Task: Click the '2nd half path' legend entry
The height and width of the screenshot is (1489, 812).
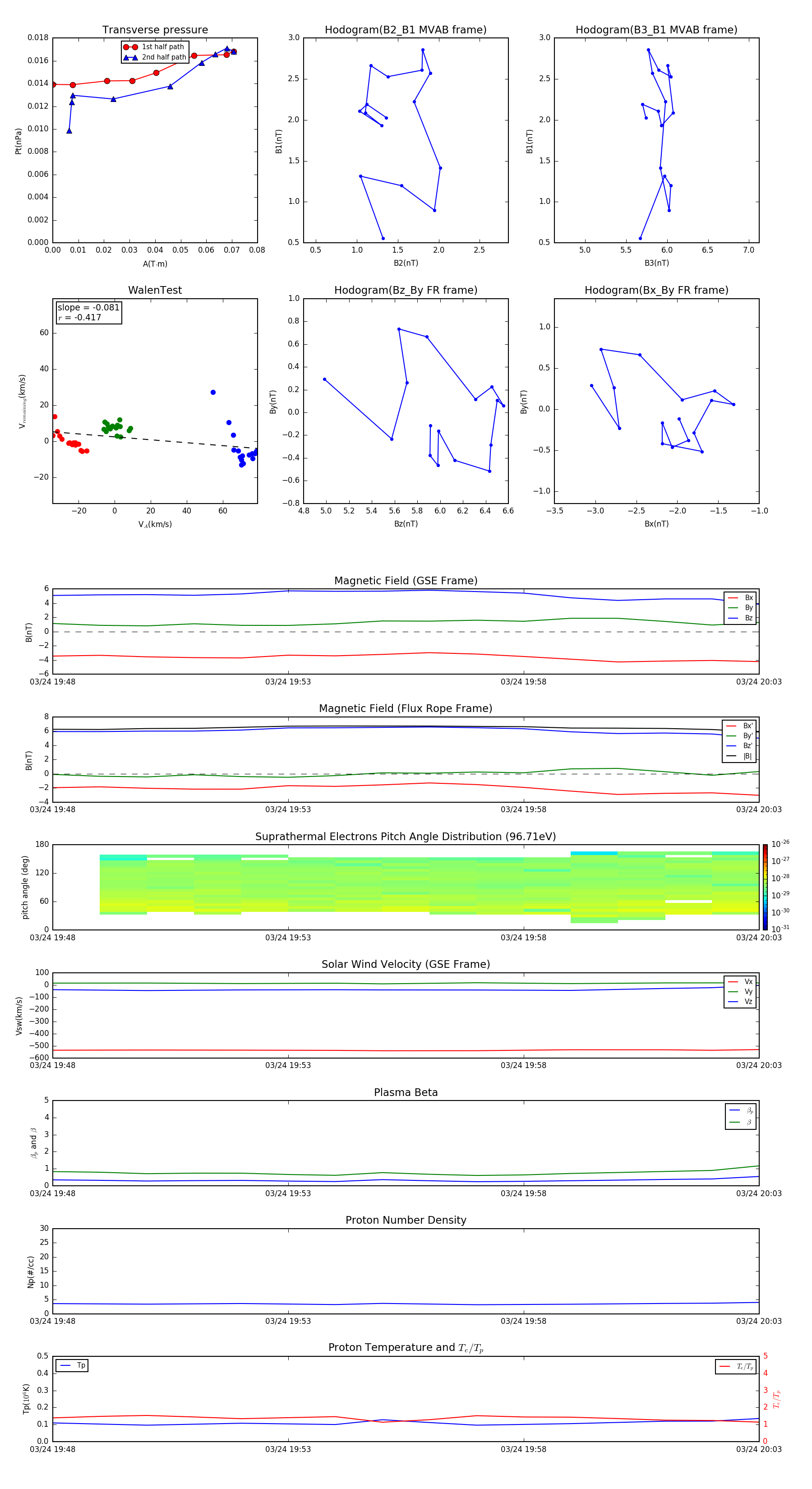Action: tap(154, 57)
